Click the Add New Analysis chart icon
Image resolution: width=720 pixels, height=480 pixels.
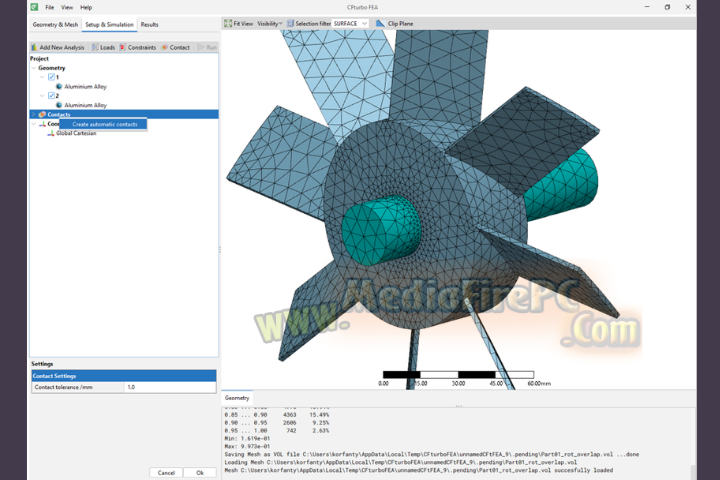[34, 47]
